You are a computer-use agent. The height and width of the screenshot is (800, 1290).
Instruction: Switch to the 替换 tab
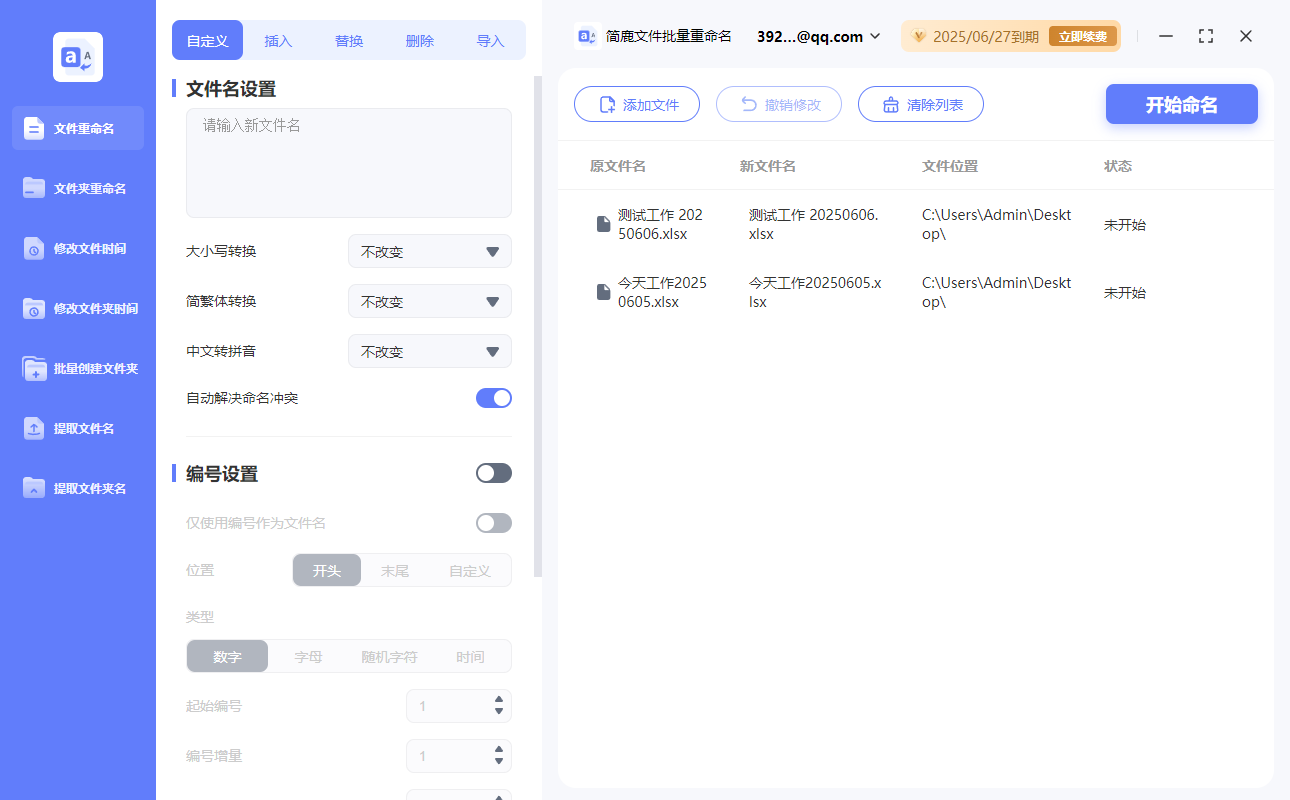coord(349,40)
